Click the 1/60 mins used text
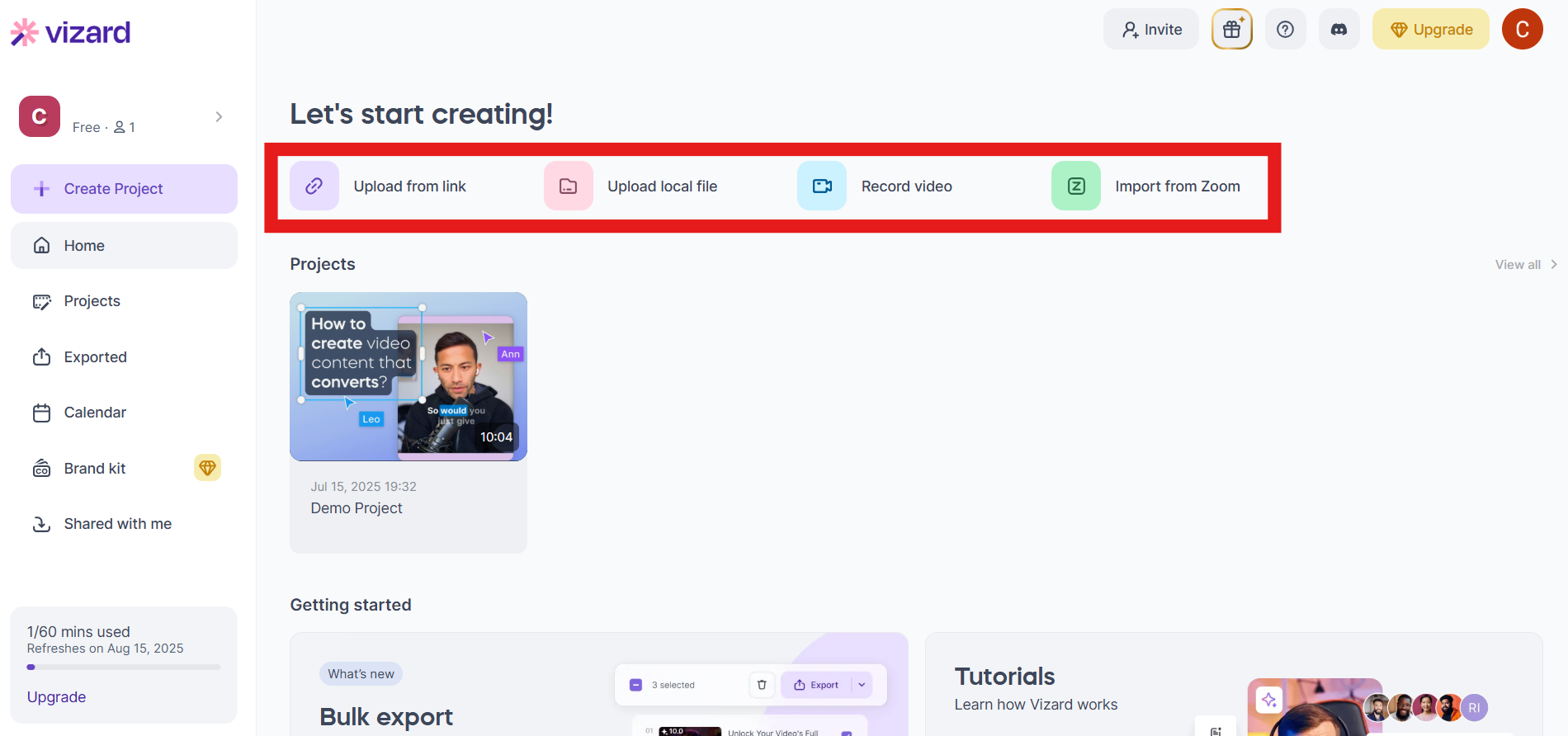The width and height of the screenshot is (1568, 736). [x=78, y=632]
